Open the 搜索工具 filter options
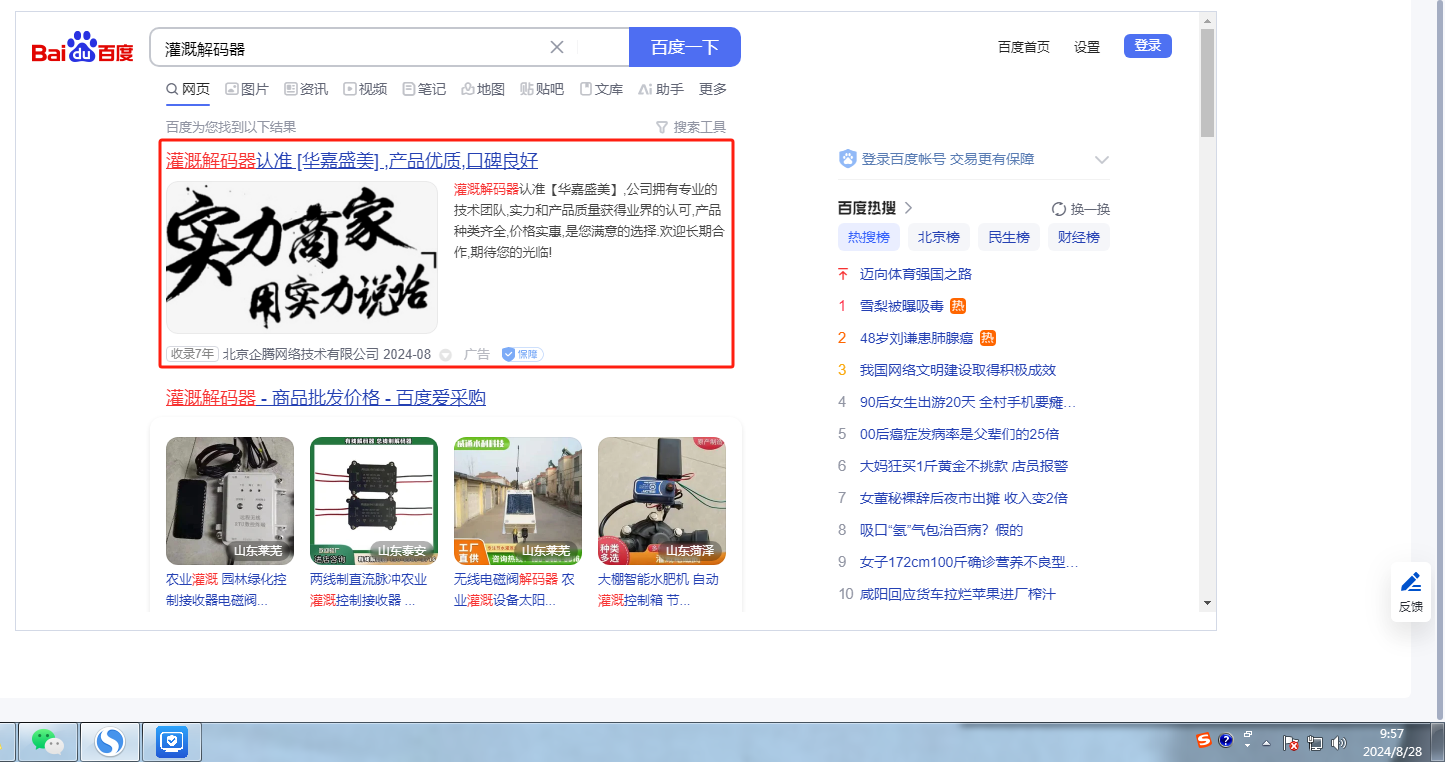 tap(690, 127)
